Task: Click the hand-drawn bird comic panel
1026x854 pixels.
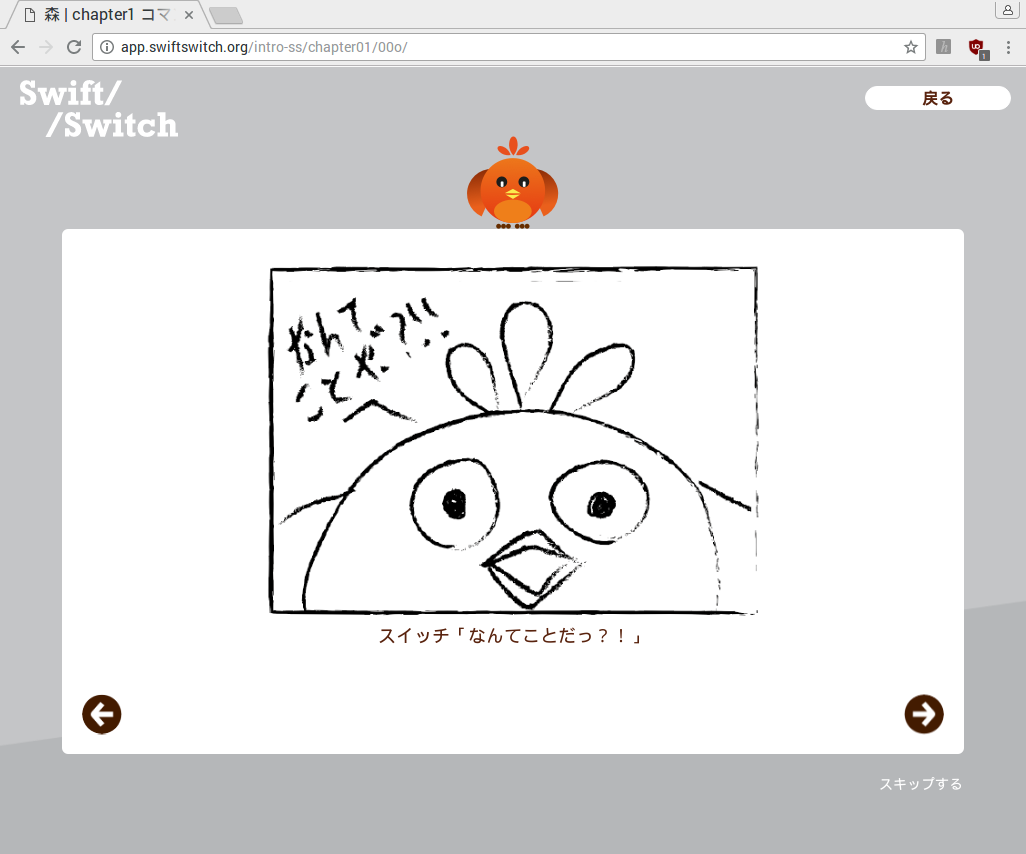Action: (x=513, y=440)
